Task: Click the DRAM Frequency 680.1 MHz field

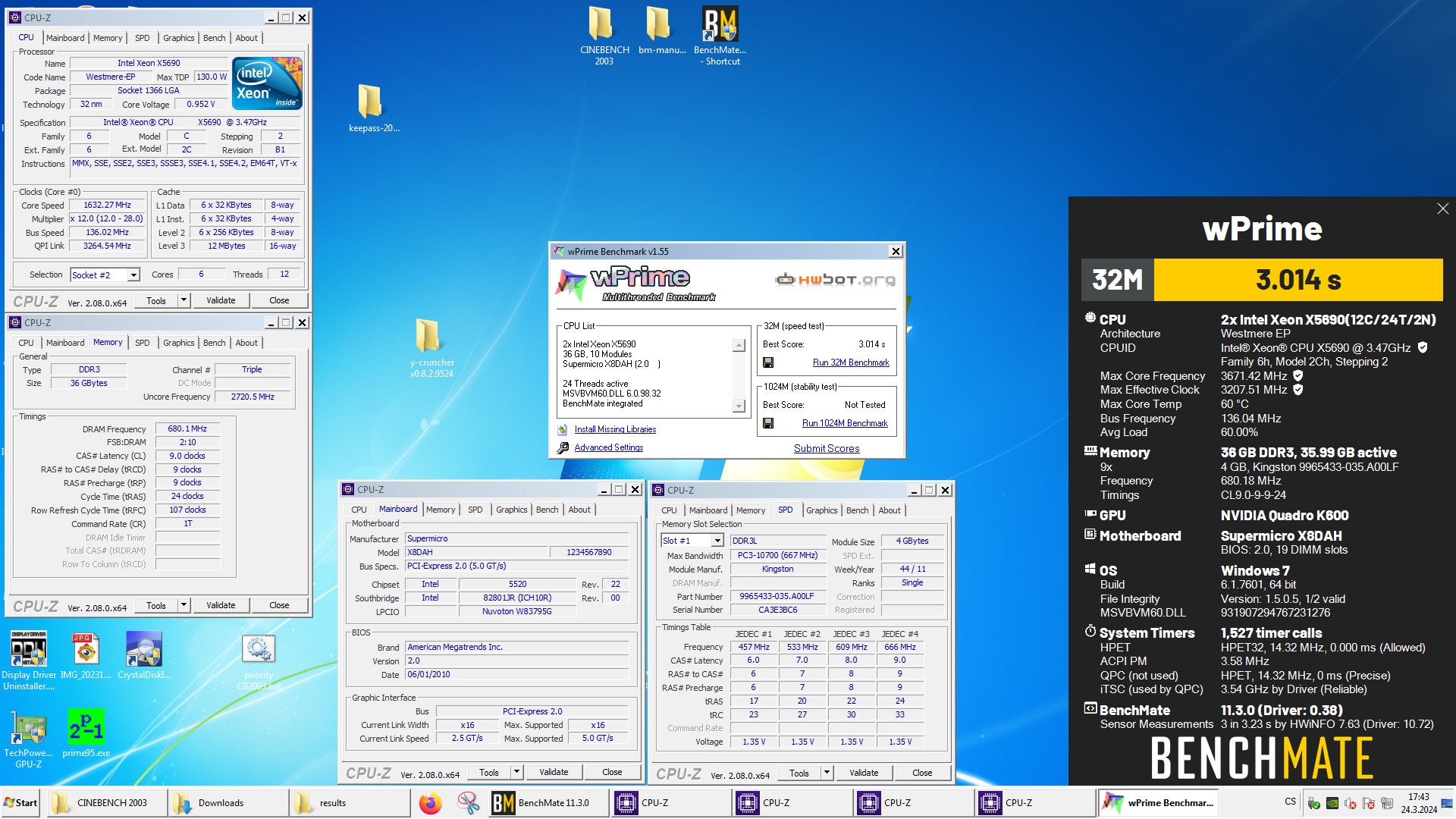Action: (x=187, y=428)
